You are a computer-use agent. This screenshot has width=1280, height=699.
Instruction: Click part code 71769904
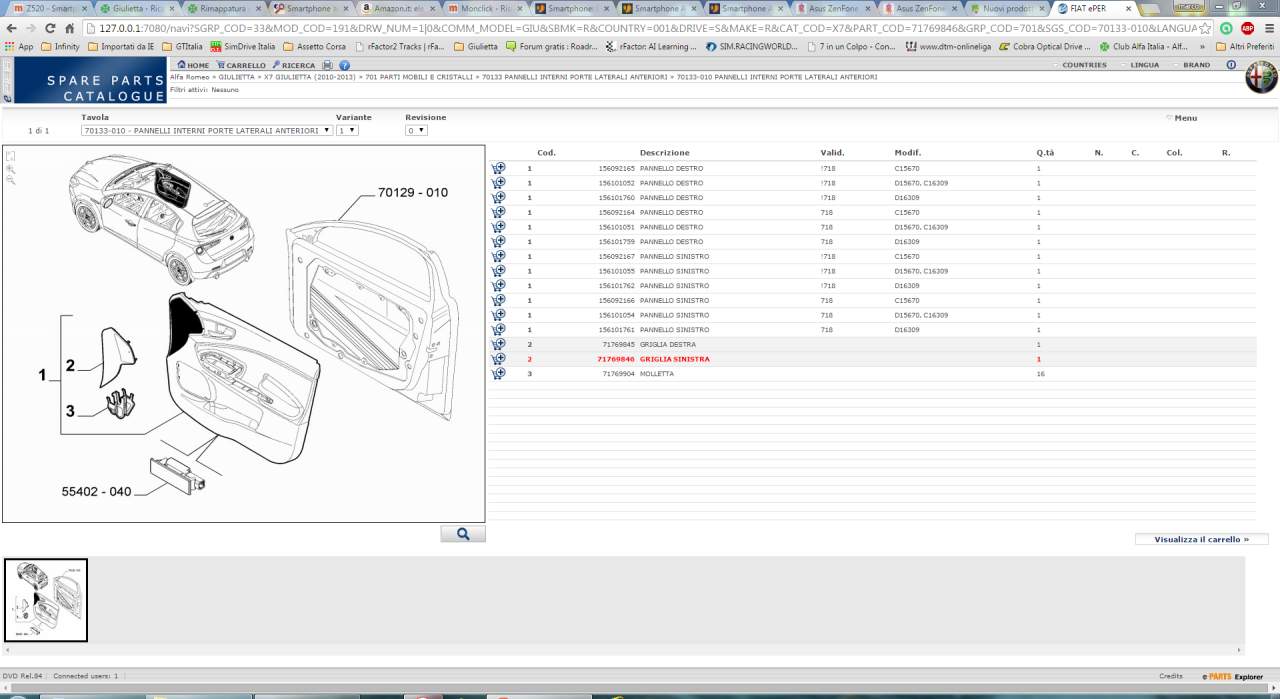(x=618, y=373)
